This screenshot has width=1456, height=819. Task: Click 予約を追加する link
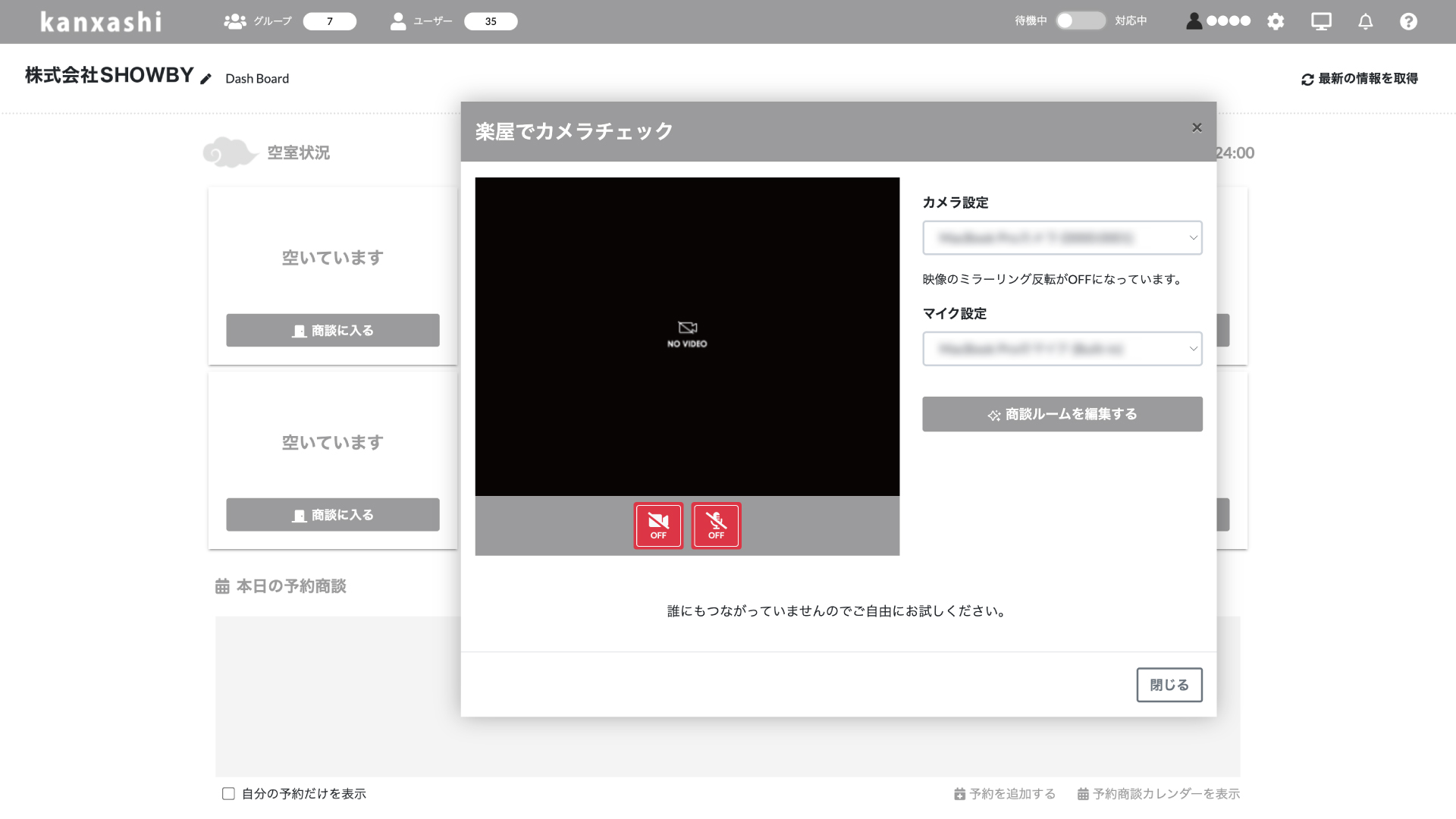tap(1005, 794)
